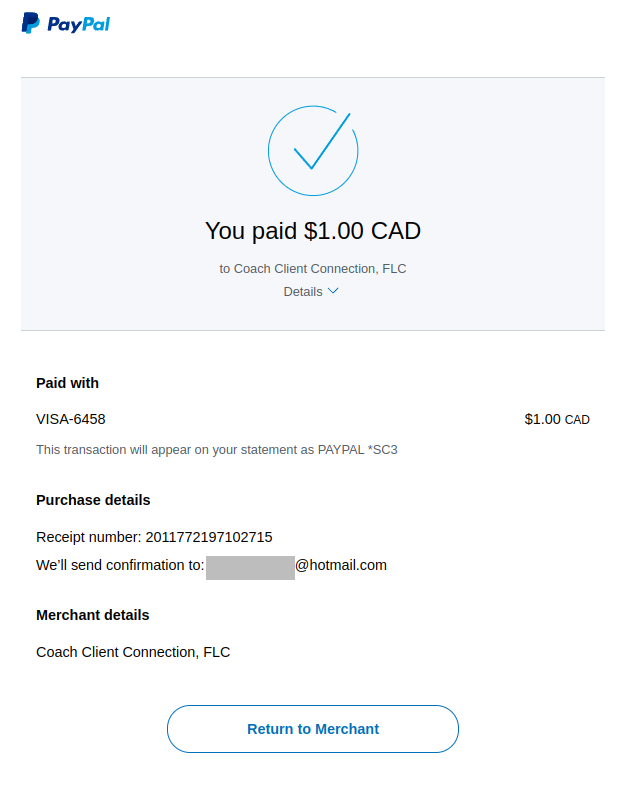The width and height of the screenshot is (634, 793).
Task: Click the PayPal logo icon
Action: tap(31, 23)
